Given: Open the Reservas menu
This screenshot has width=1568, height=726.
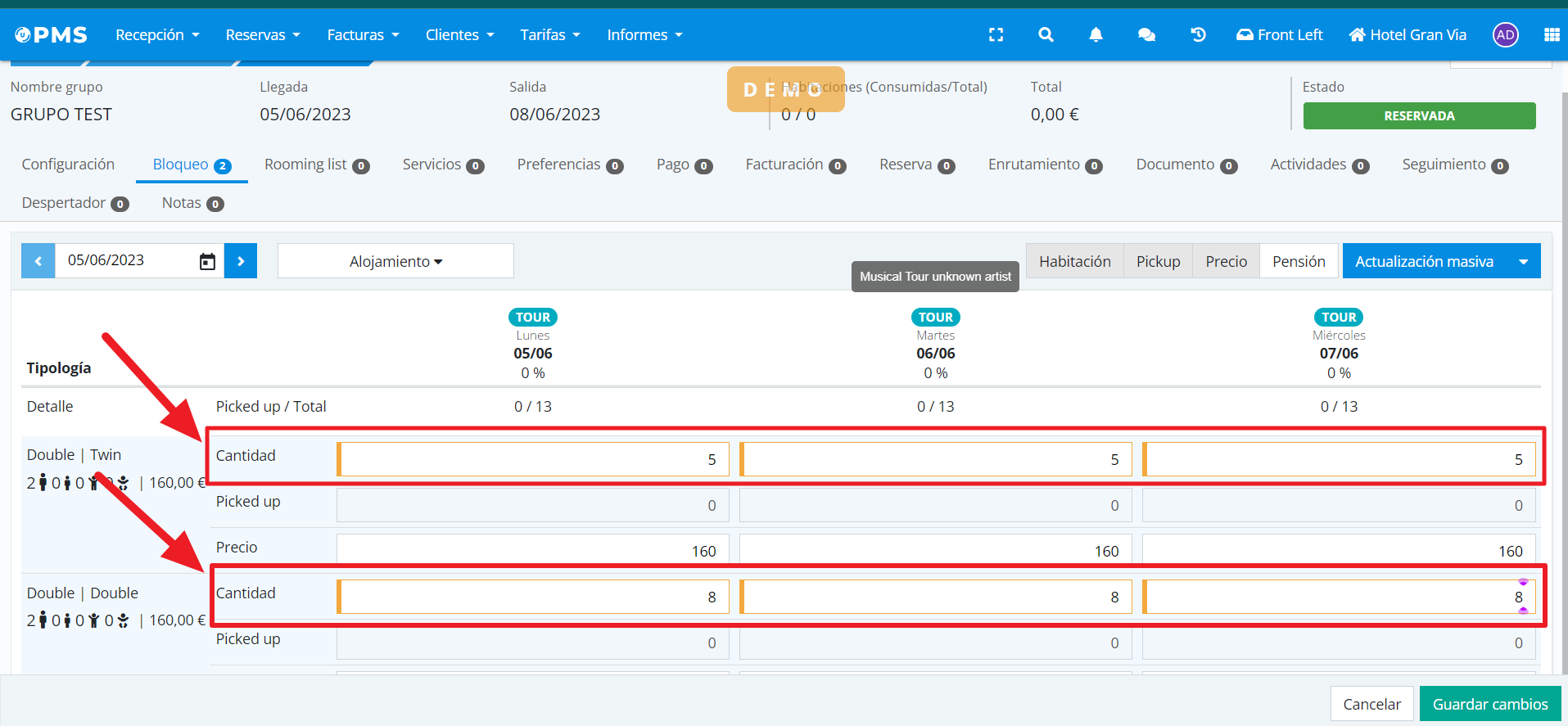Looking at the screenshot, I should [263, 34].
